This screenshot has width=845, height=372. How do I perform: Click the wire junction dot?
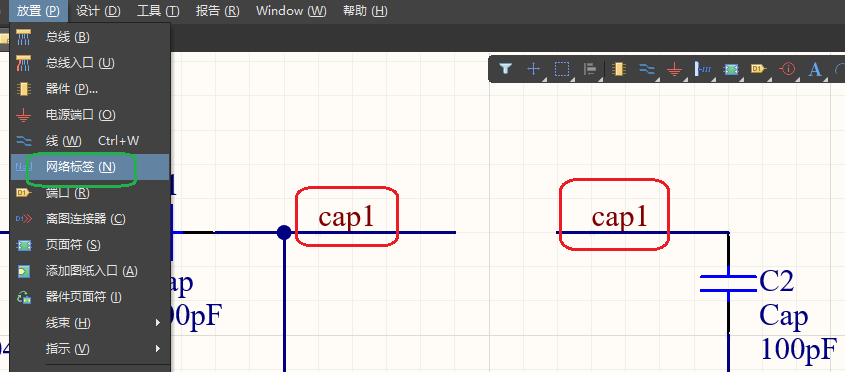click(x=284, y=232)
